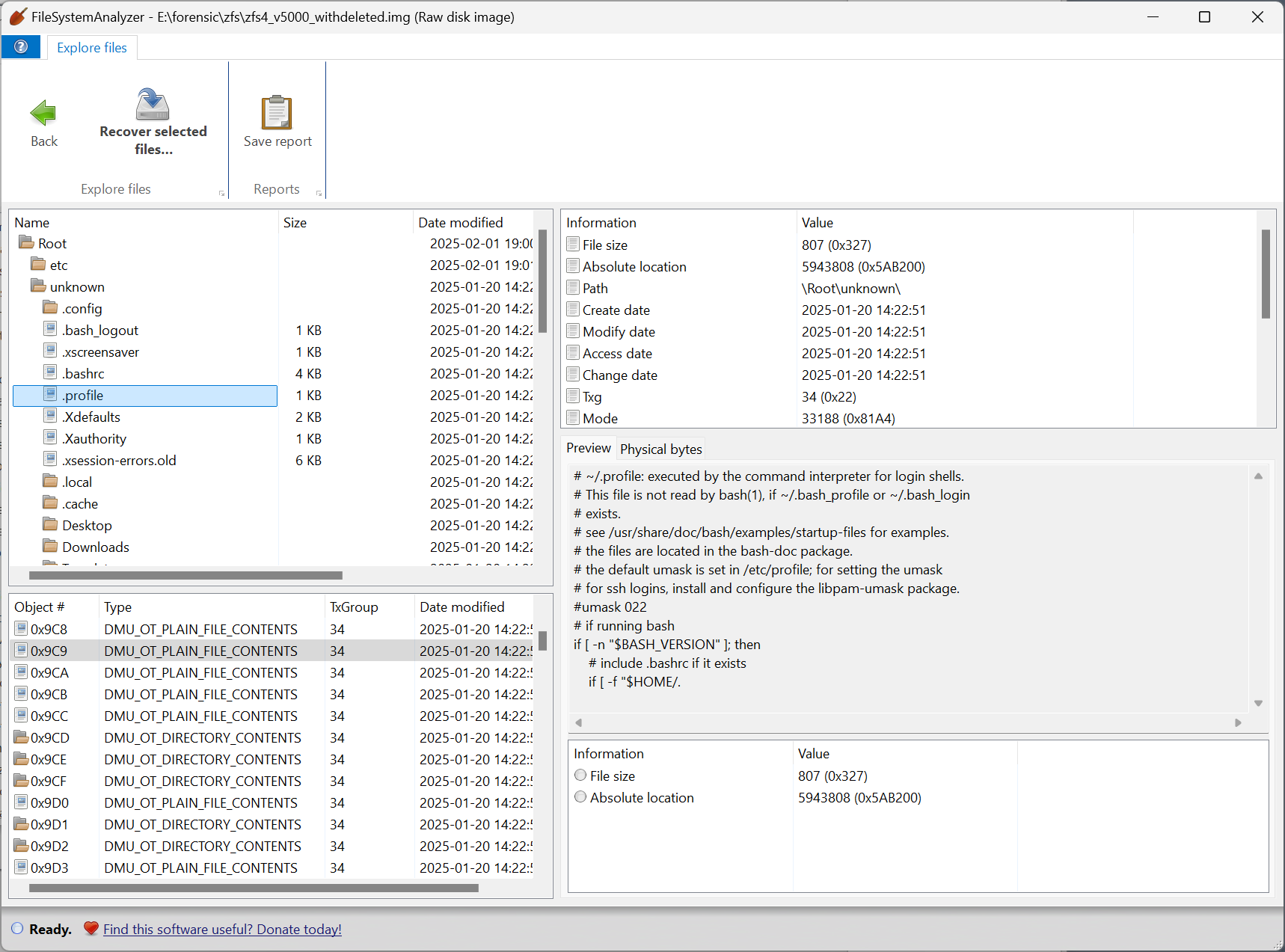
Task: Click Object # column header
Action: pos(54,606)
